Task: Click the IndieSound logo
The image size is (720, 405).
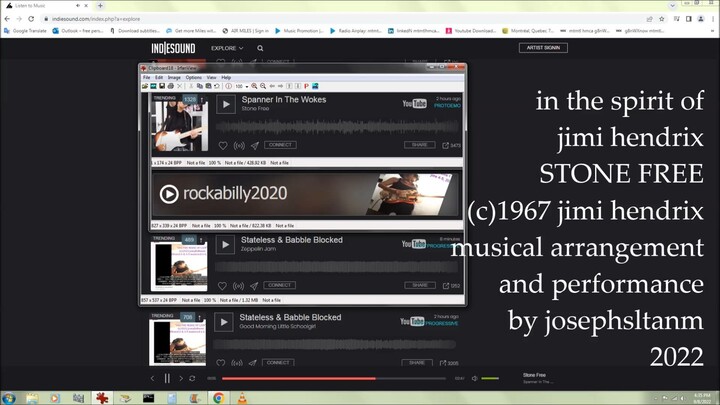Action: pos(173,48)
